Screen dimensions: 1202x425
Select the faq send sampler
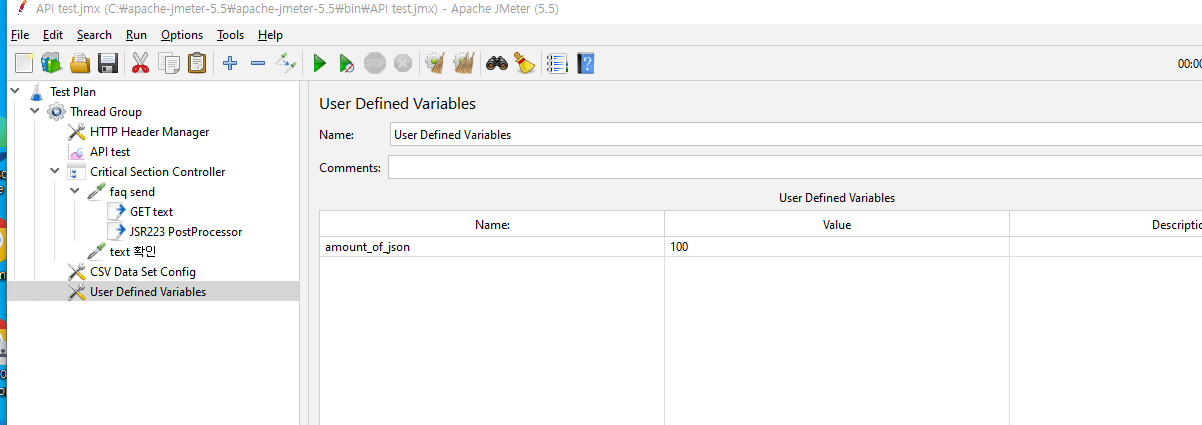pos(132,191)
